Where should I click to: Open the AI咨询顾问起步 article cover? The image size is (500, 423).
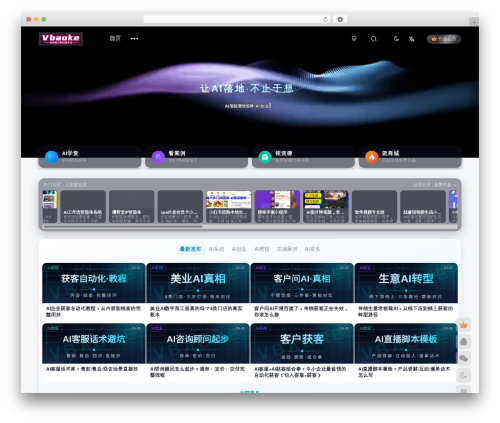[198, 343]
